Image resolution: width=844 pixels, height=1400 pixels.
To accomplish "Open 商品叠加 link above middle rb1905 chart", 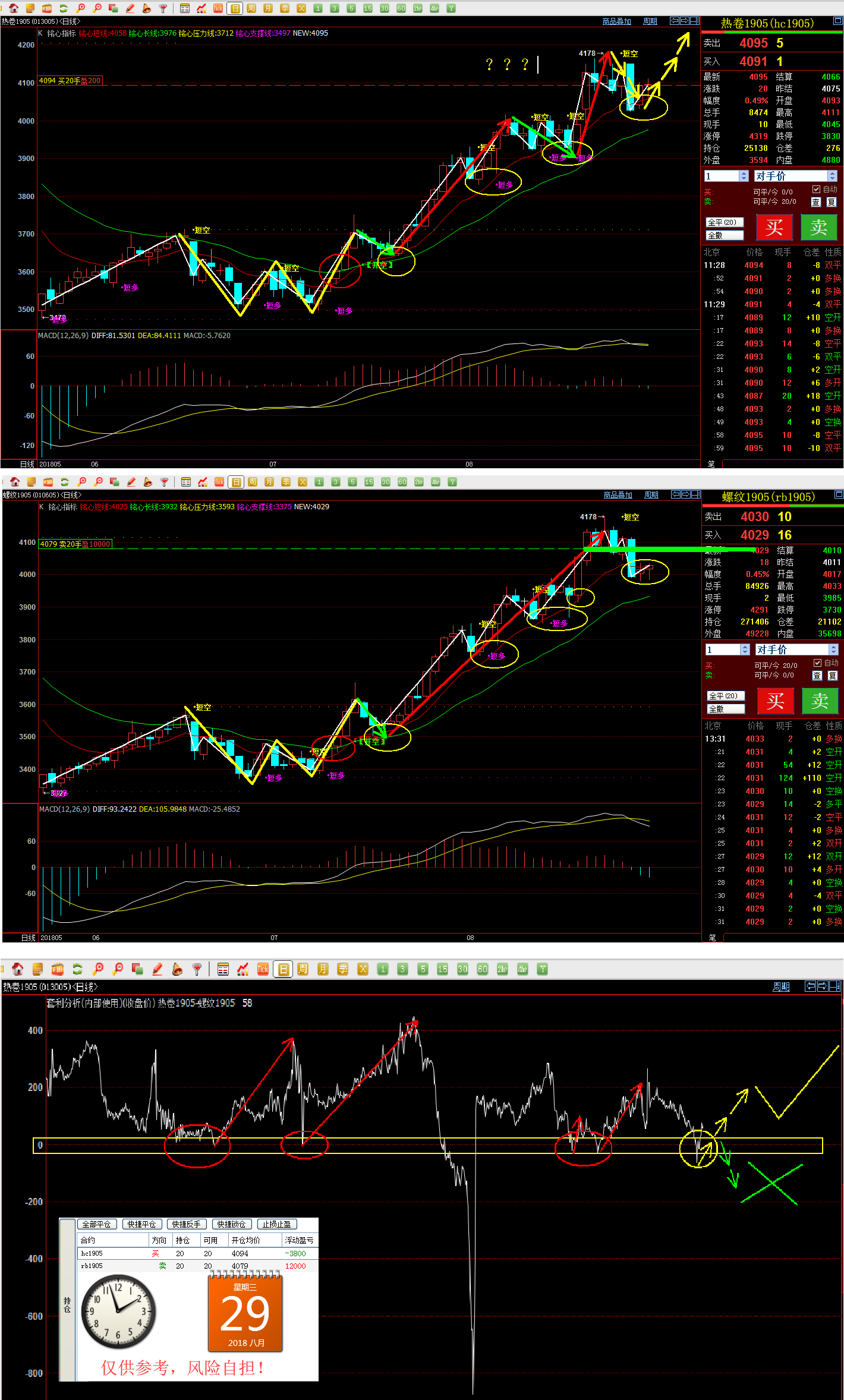I will click(x=618, y=495).
